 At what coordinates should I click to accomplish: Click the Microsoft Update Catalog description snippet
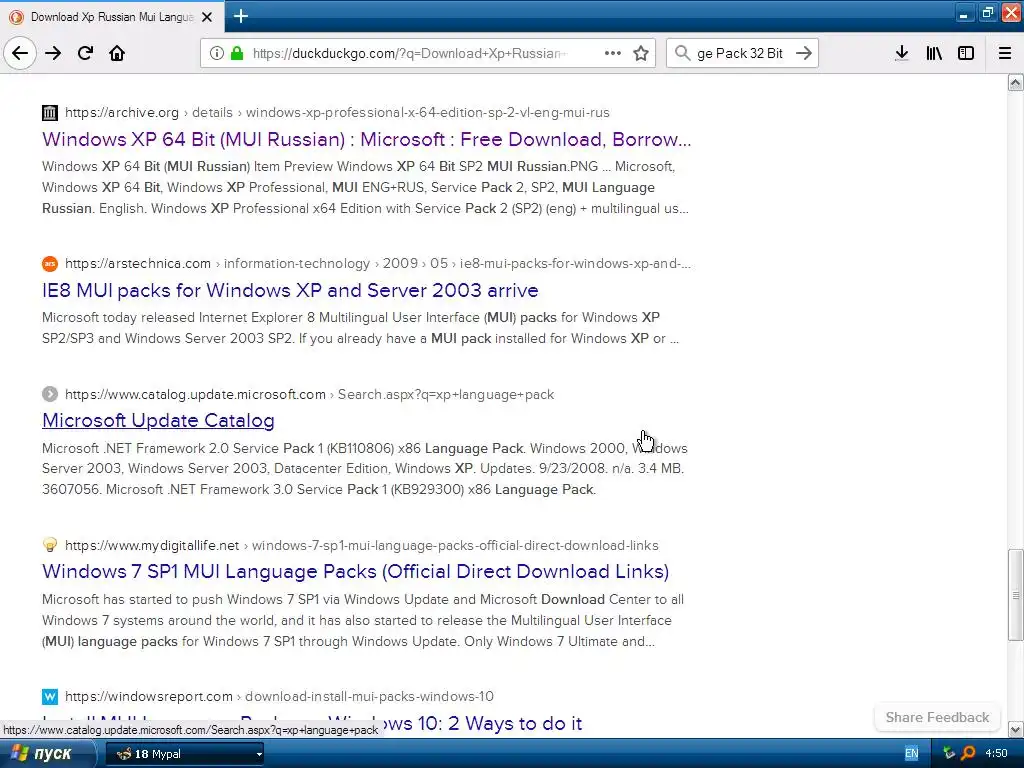click(x=364, y=469)
